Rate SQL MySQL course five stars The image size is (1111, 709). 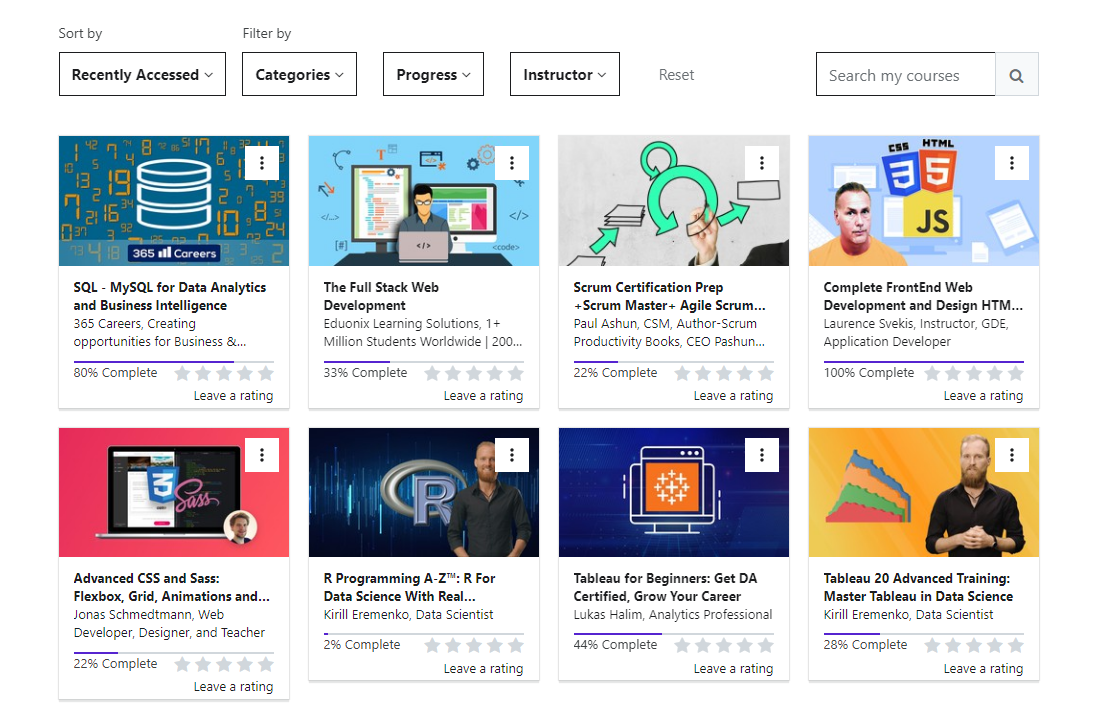(266, 373)
